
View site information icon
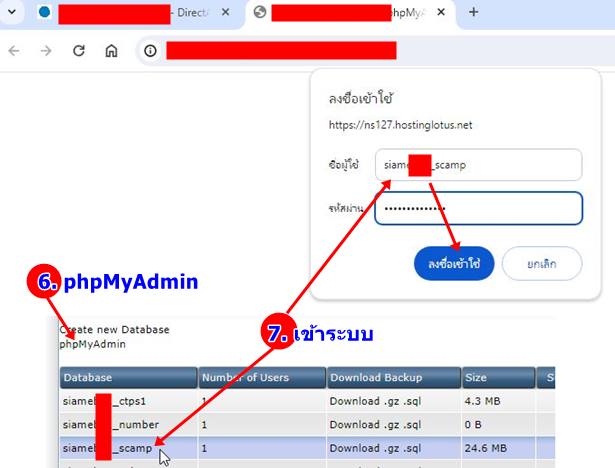[150, 51]
